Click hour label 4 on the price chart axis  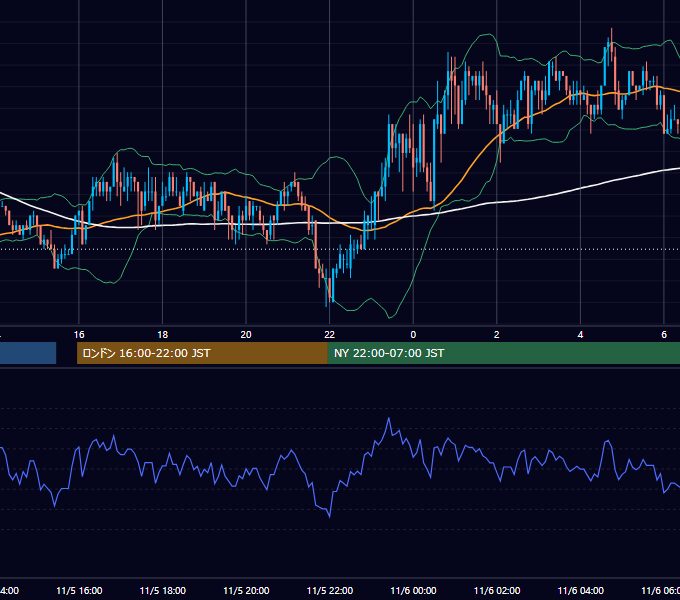[580, 335]
